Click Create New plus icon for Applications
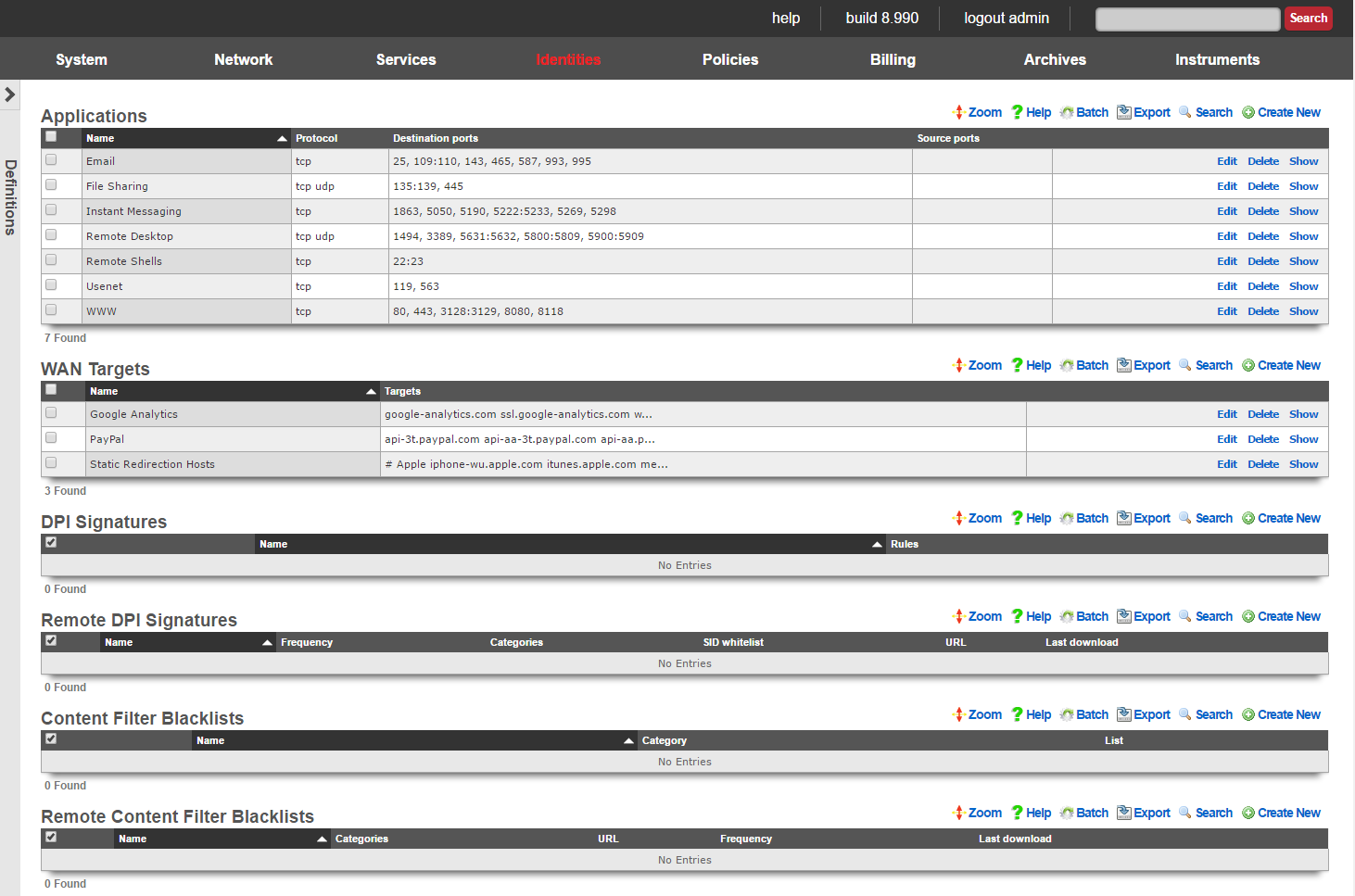 pos(1248,112)
